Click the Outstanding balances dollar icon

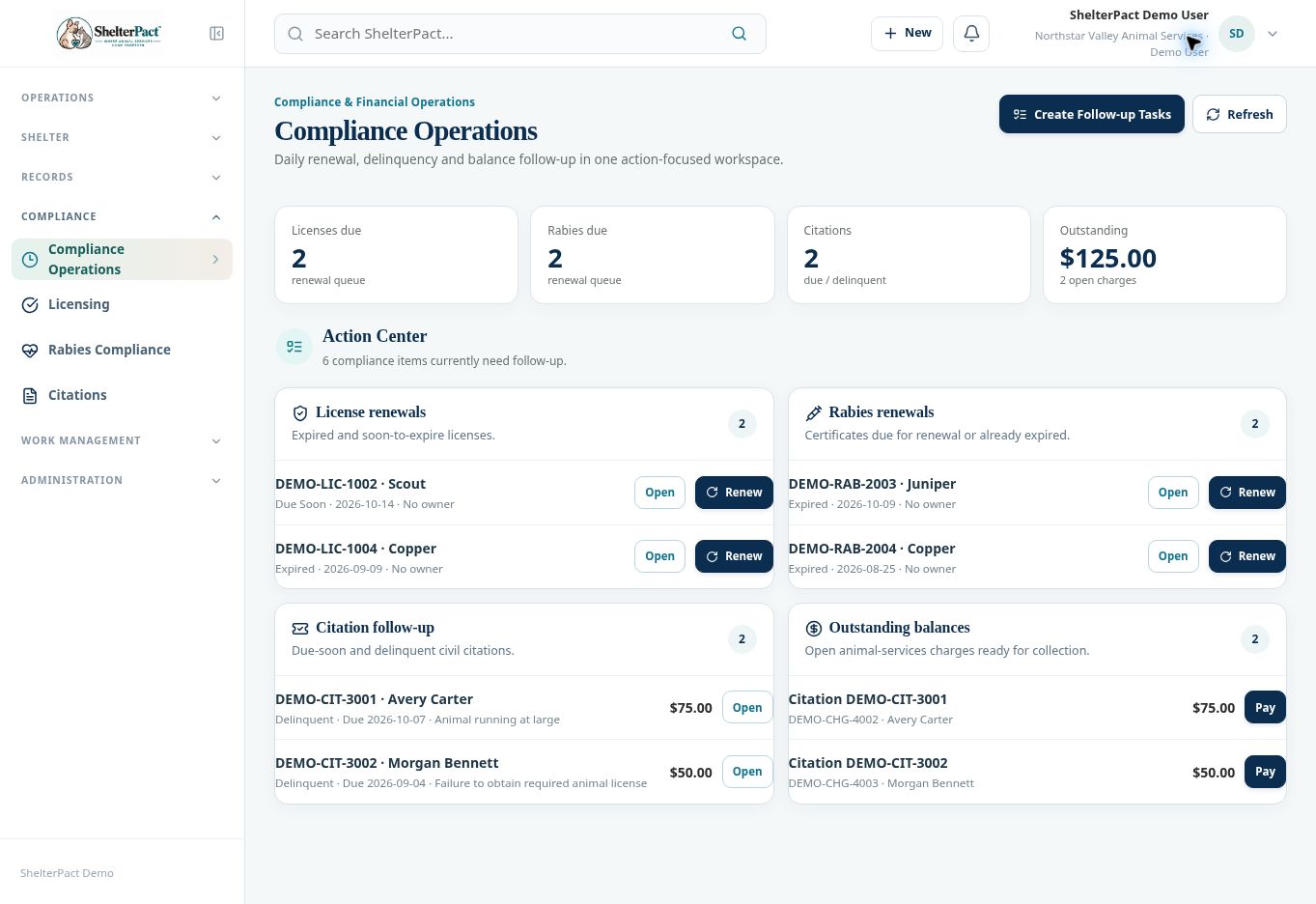click(x=813, y=629)
